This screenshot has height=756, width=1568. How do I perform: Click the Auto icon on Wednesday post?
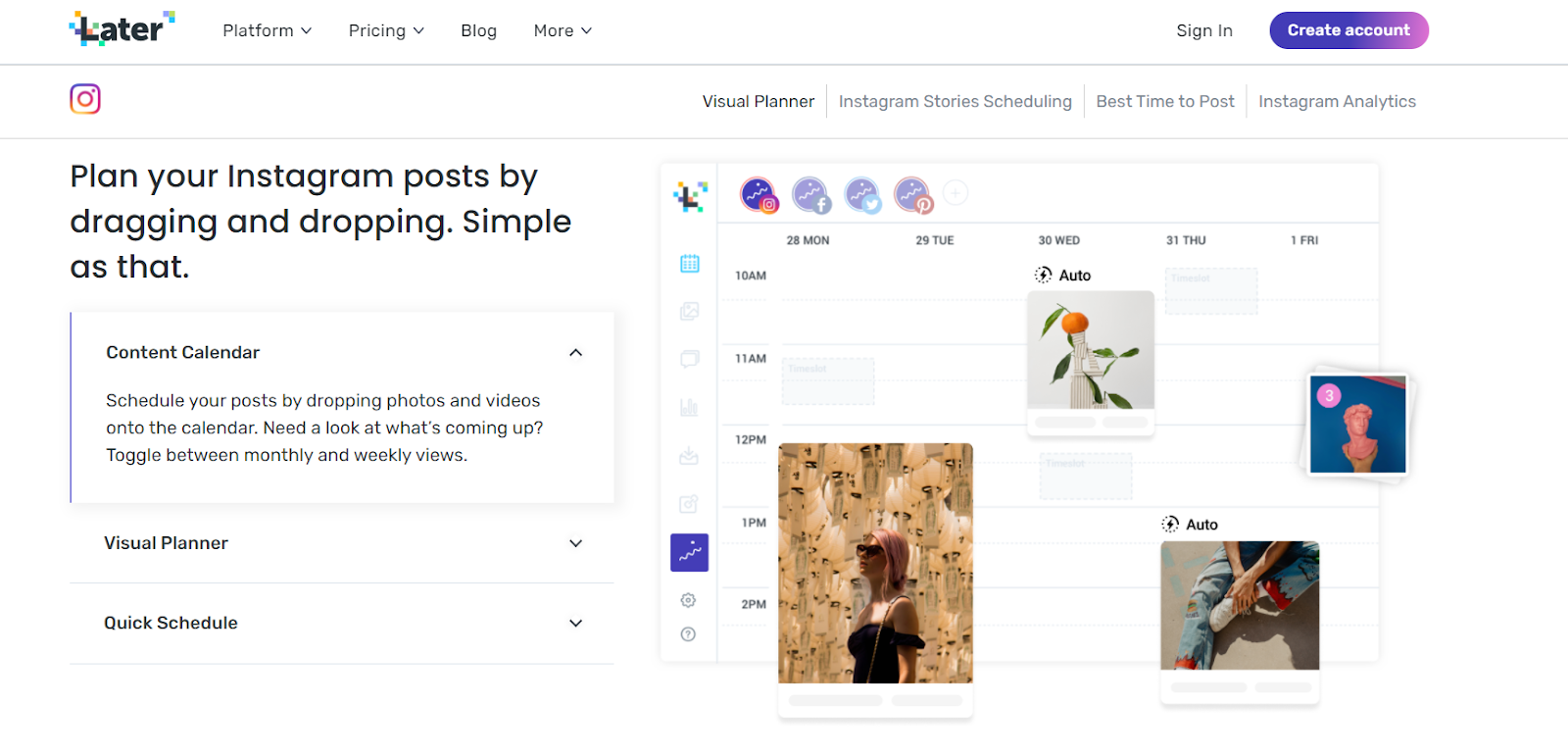tap(1044, 275)
